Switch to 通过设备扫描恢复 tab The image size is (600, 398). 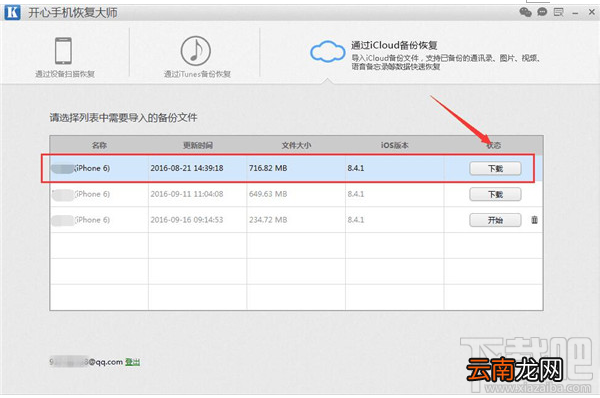(x=65, y=56)
